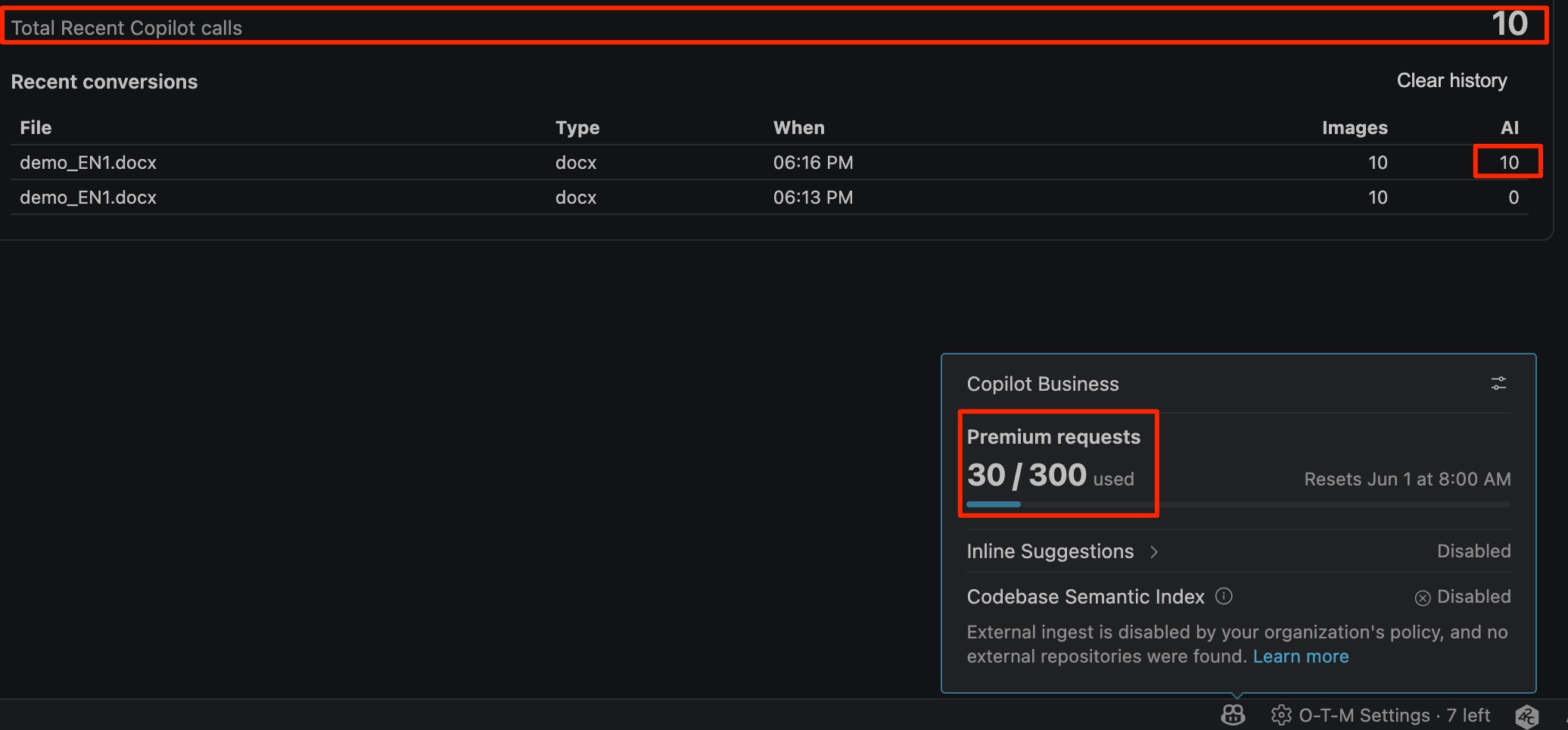
Task: Click the Images count in 06:16 PM row
Action: tap(1377, 163)
